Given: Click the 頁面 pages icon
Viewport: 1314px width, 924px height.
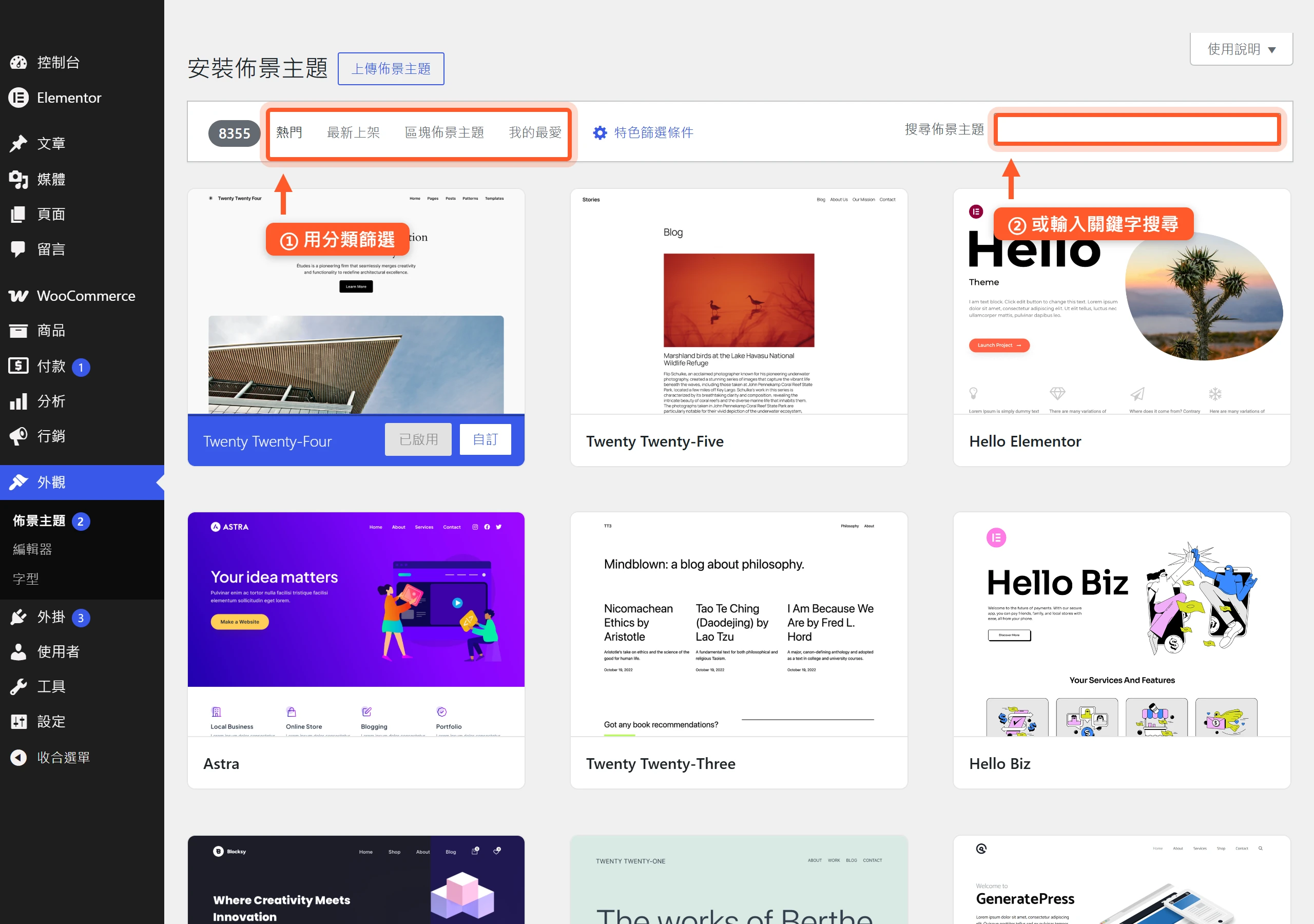Looking at the screenshot, I should (18, 214).
